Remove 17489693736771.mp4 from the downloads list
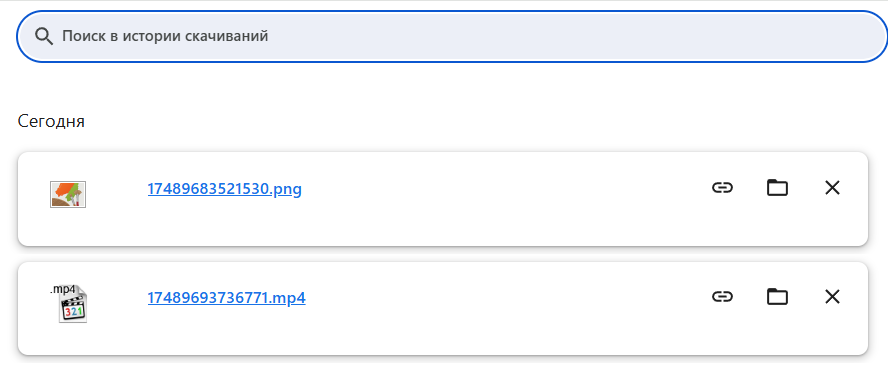This screenshot has height=373, width=888. (x=832, y=297)
